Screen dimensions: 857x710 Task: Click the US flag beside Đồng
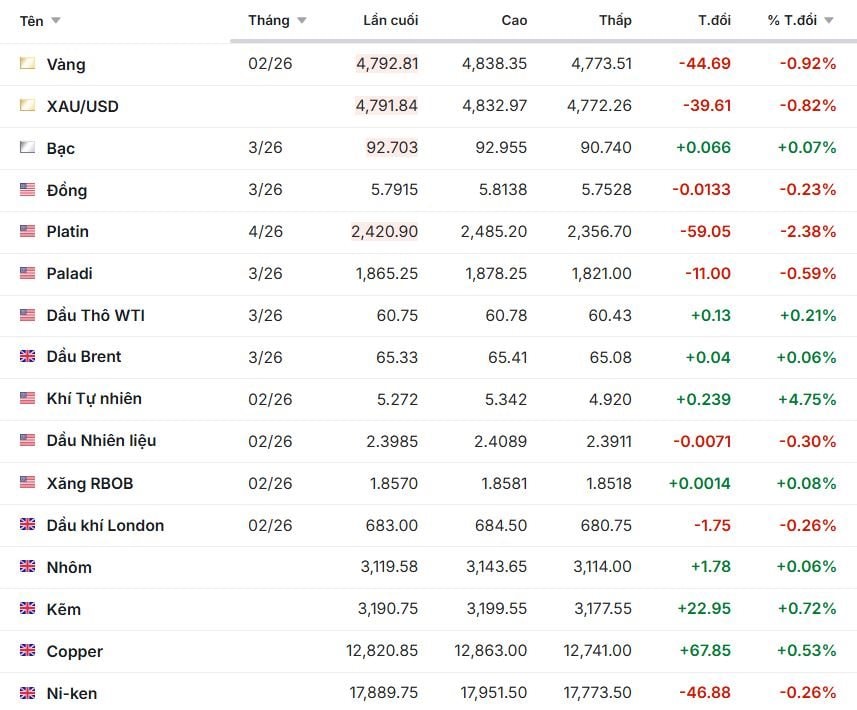[x=27, y=190]
